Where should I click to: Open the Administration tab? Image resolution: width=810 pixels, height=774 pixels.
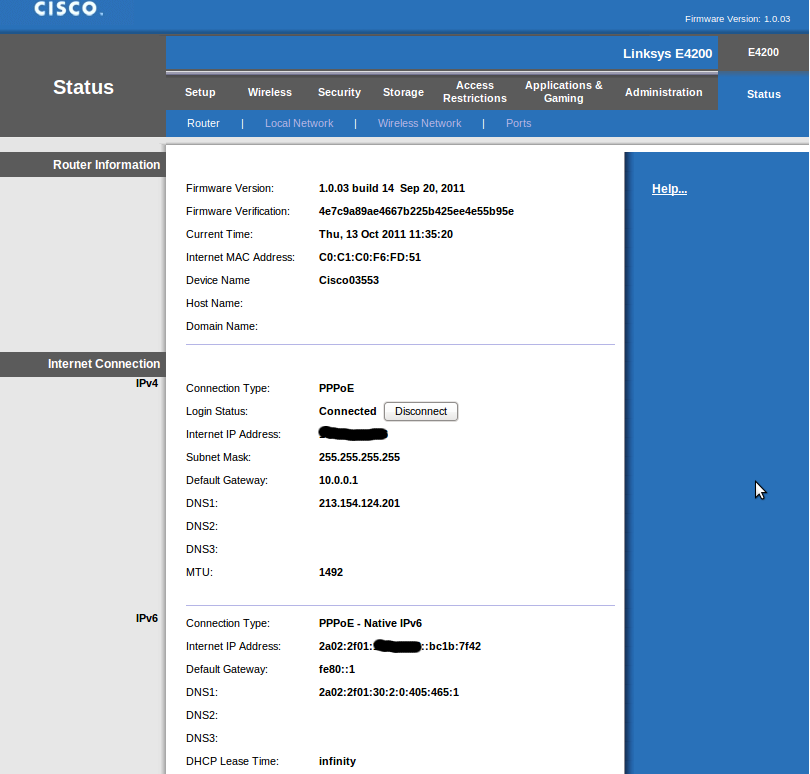tap(664, 92)
